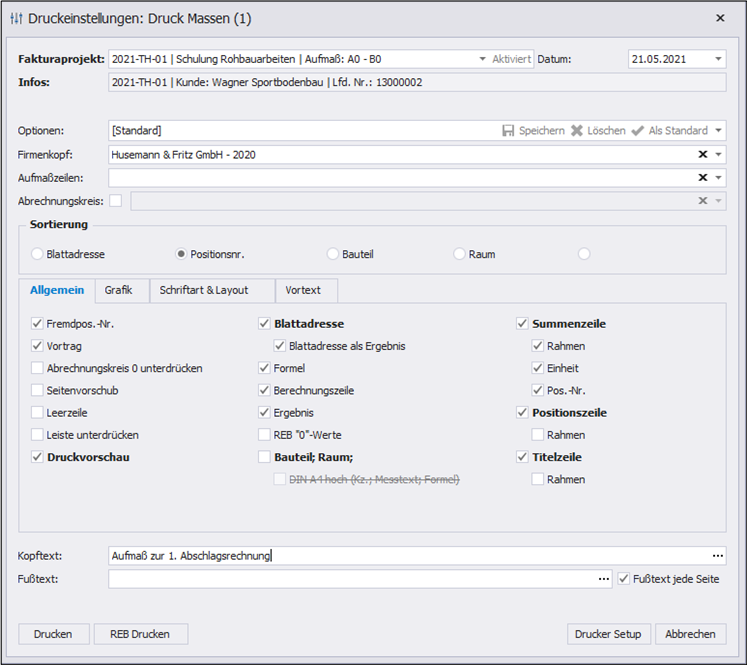The width and height of the screenshot is (747, 665).
Task: Clear the Aufmaßzeilen field with X
Action: tap(703, 177)
